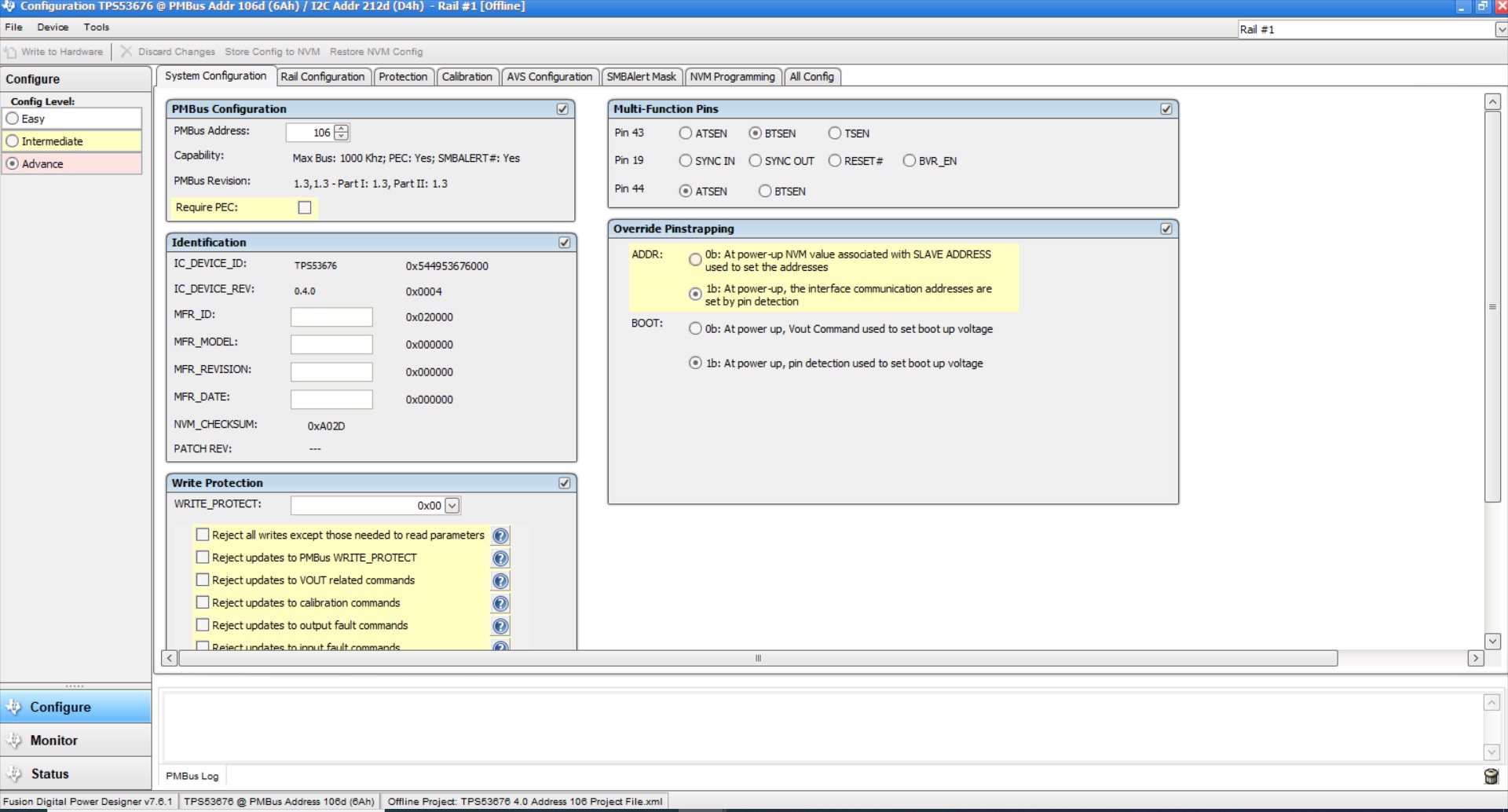Select TSEN for Pin 43

coord(834,134)
